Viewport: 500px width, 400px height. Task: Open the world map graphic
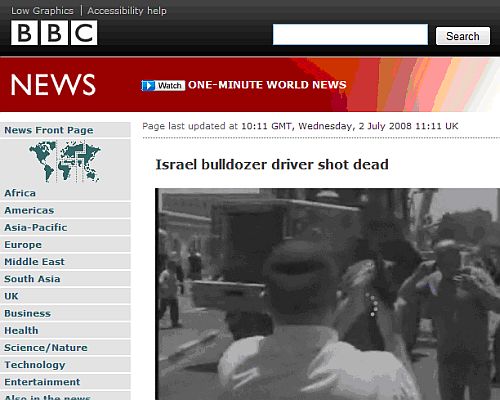tap(65, 162)
